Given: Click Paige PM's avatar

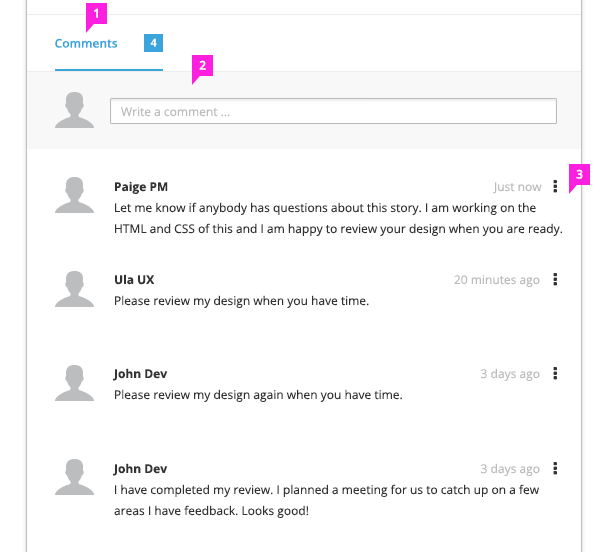Looking at the screenshot, I should pos(74,195).
